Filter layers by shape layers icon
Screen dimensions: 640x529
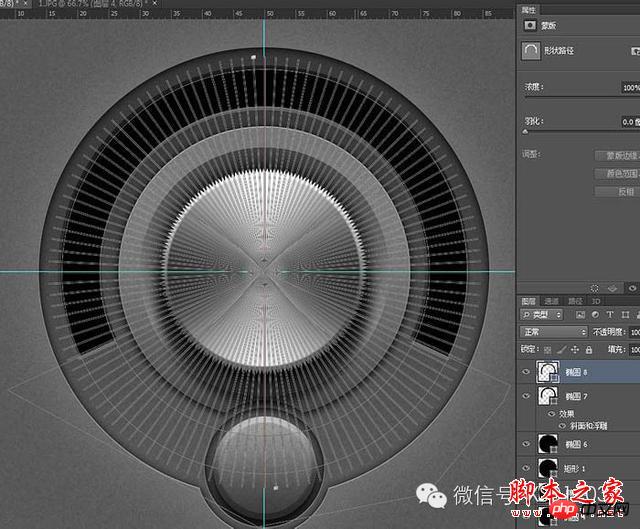tap(625, 315)
